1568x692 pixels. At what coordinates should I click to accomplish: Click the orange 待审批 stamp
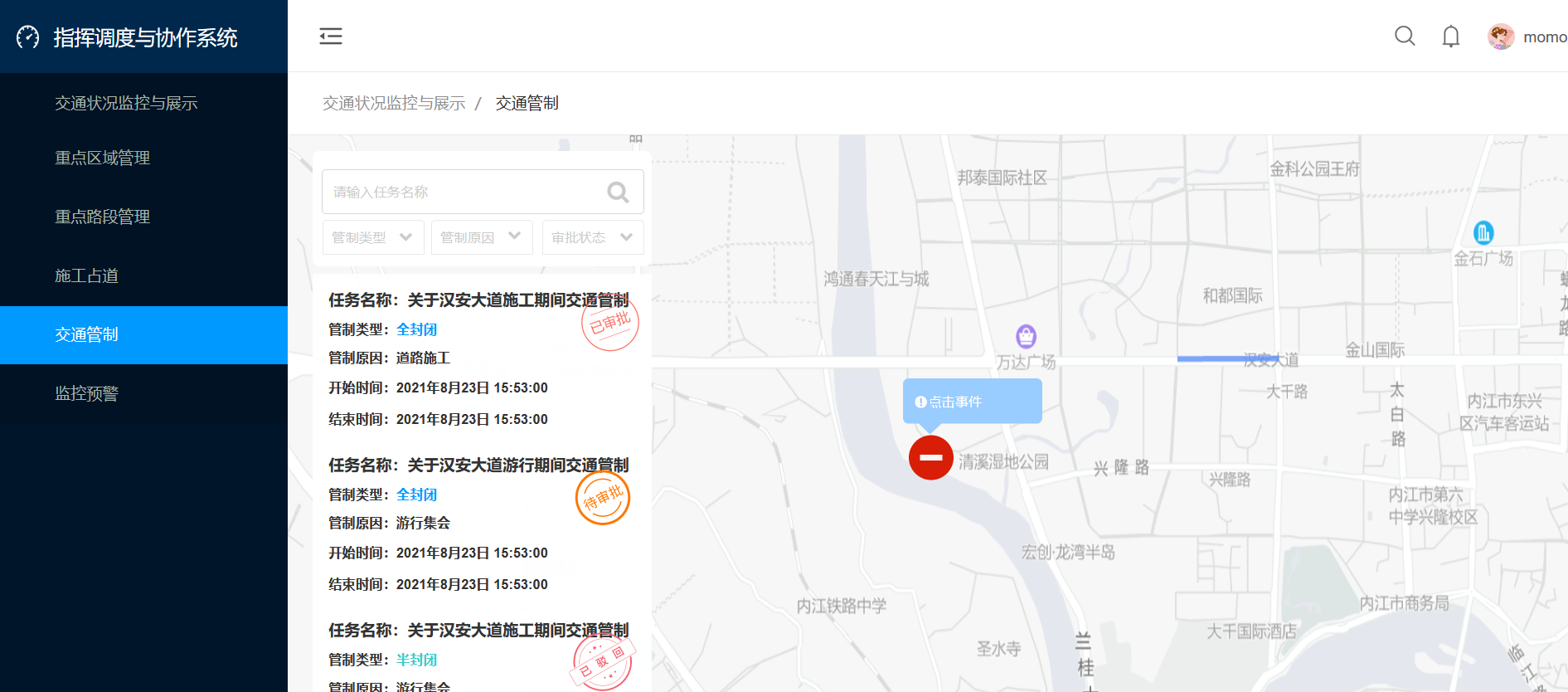pyautogui.click(x=603, y=498)
